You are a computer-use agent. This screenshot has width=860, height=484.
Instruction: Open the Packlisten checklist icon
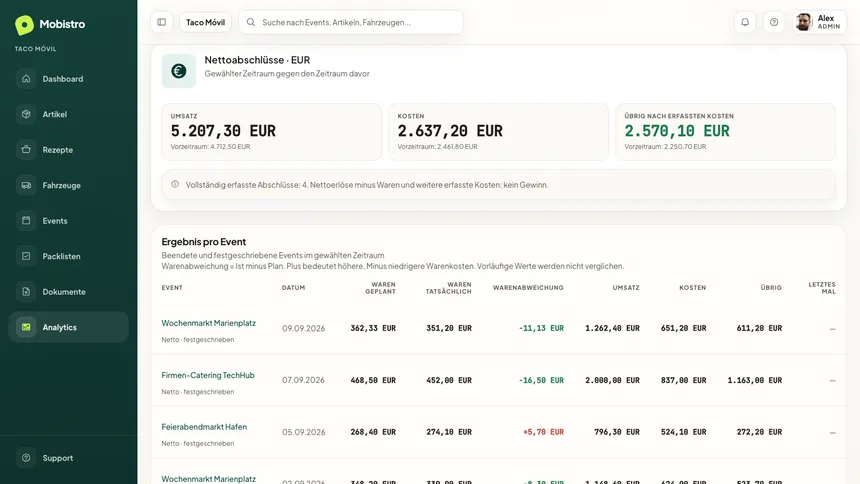[26, 256]
